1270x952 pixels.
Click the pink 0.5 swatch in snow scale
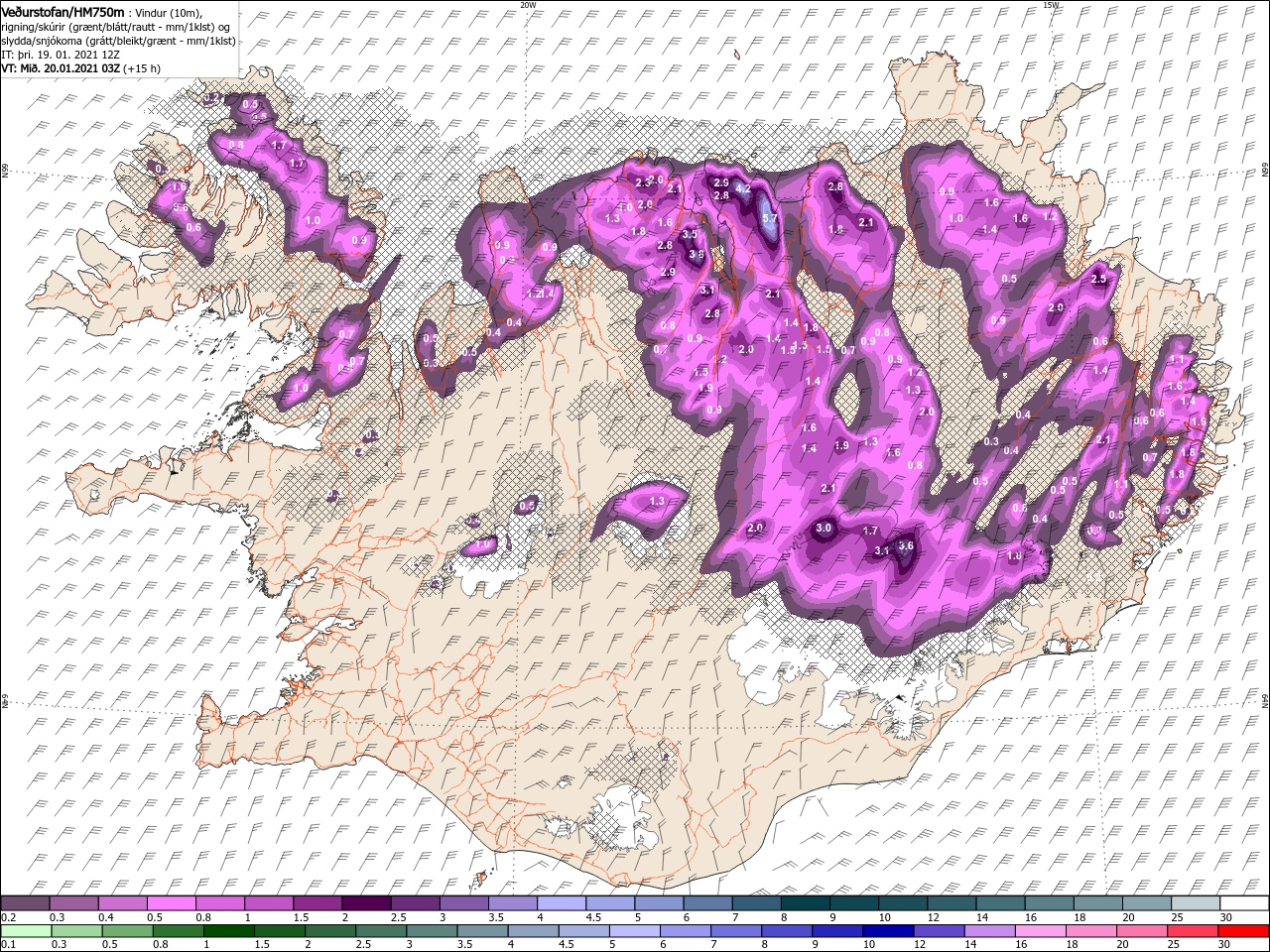click(x=173, y=903)
